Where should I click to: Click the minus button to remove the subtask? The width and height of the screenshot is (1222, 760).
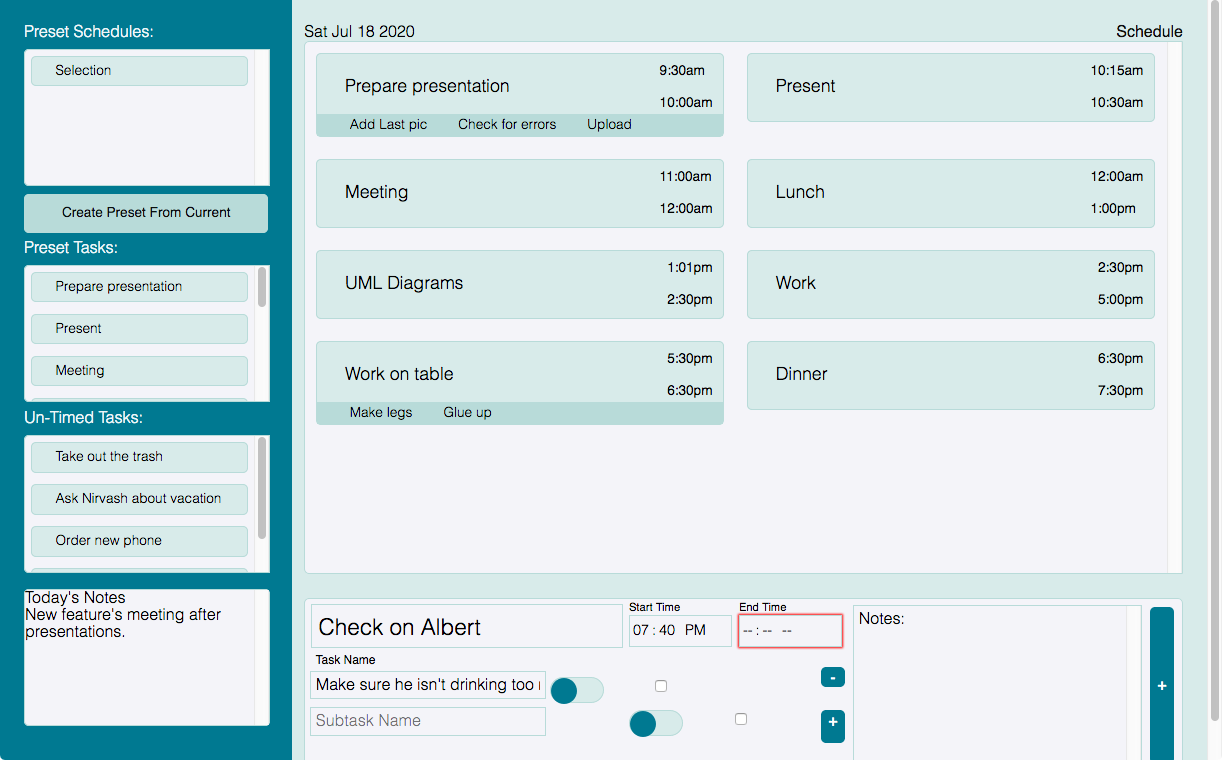click(832, 677)
